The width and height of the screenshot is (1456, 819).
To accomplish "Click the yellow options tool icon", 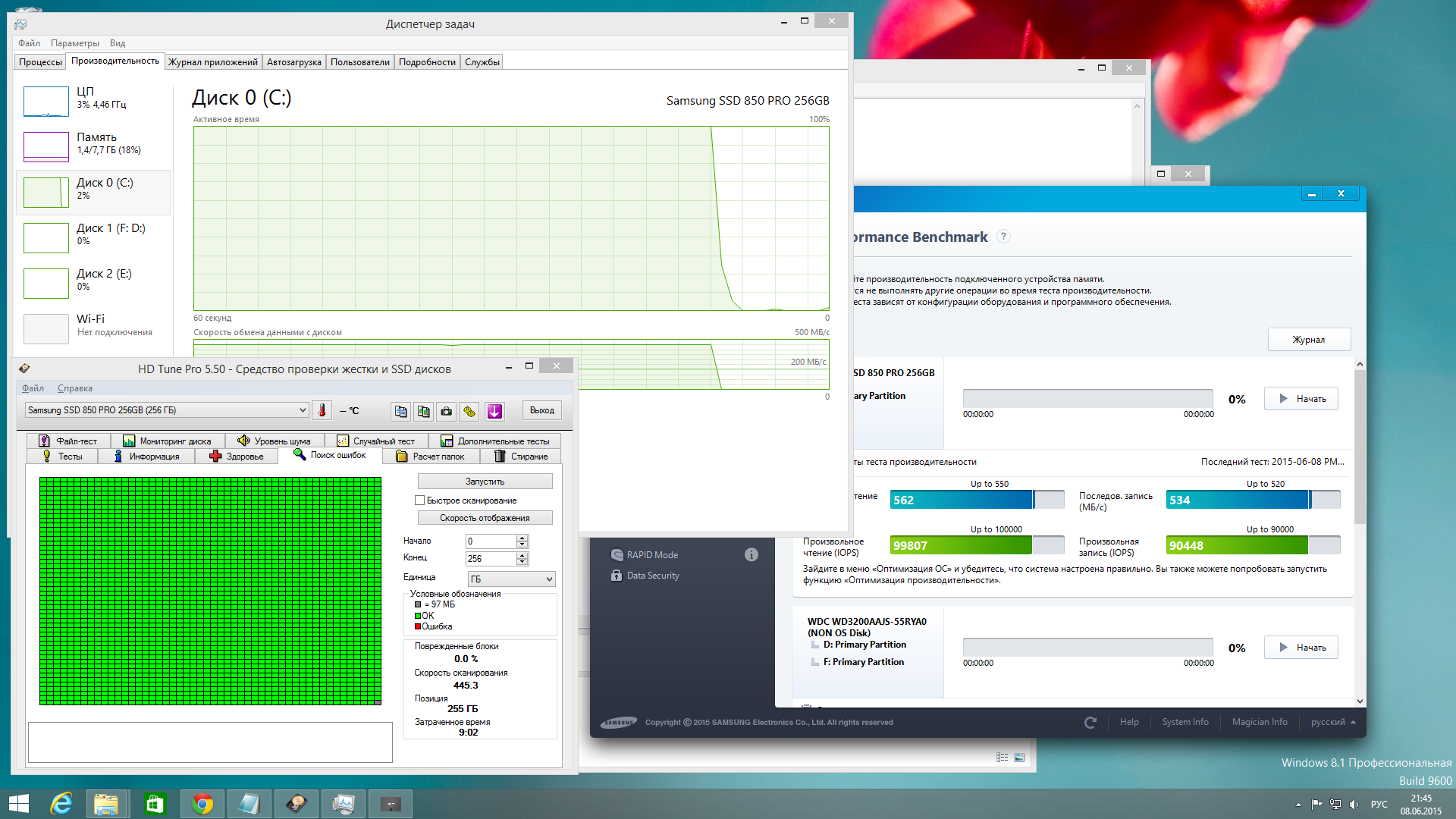I will pos(469,411).
